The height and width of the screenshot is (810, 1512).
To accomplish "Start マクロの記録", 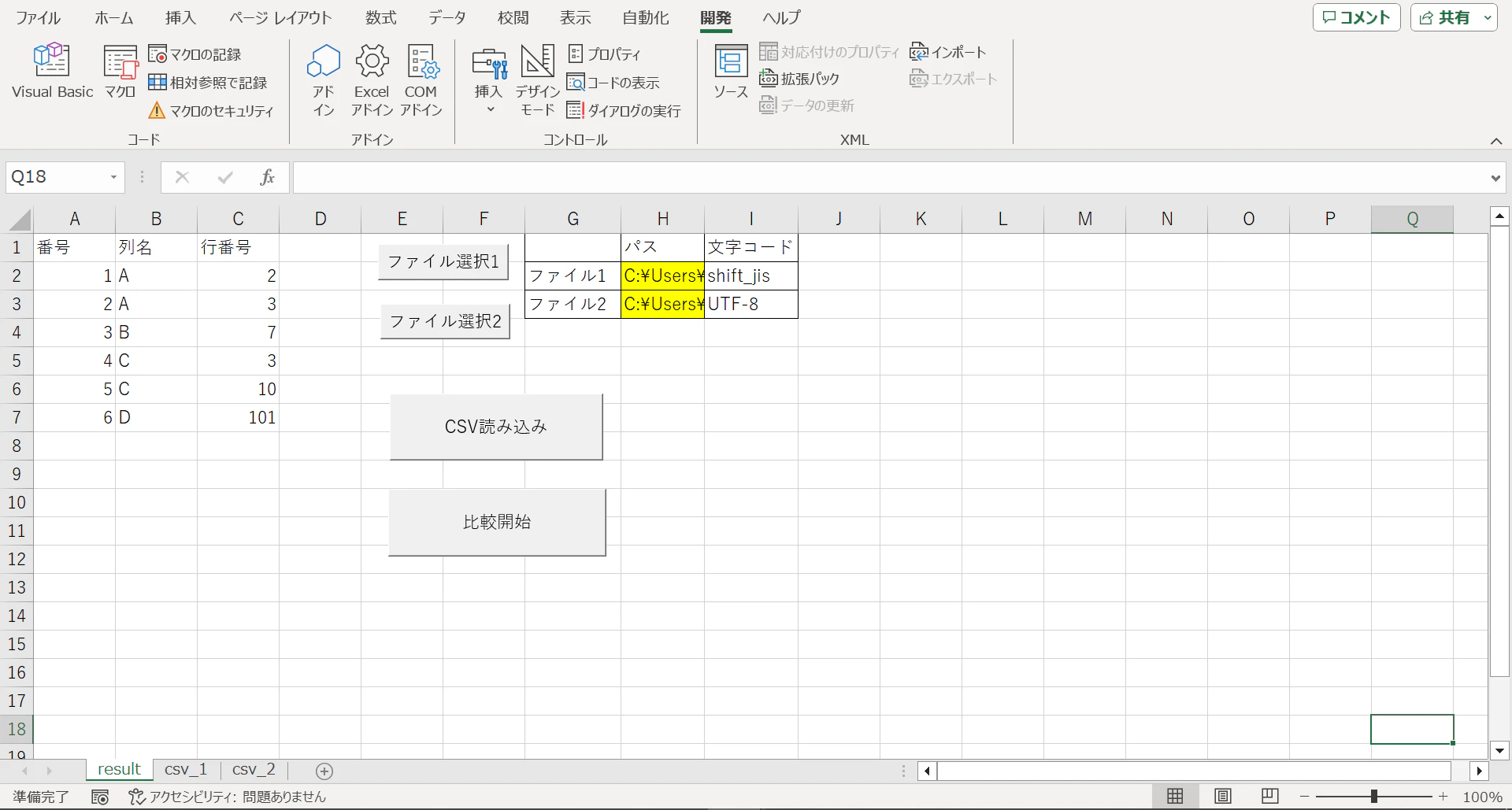I will coord(196,54).
